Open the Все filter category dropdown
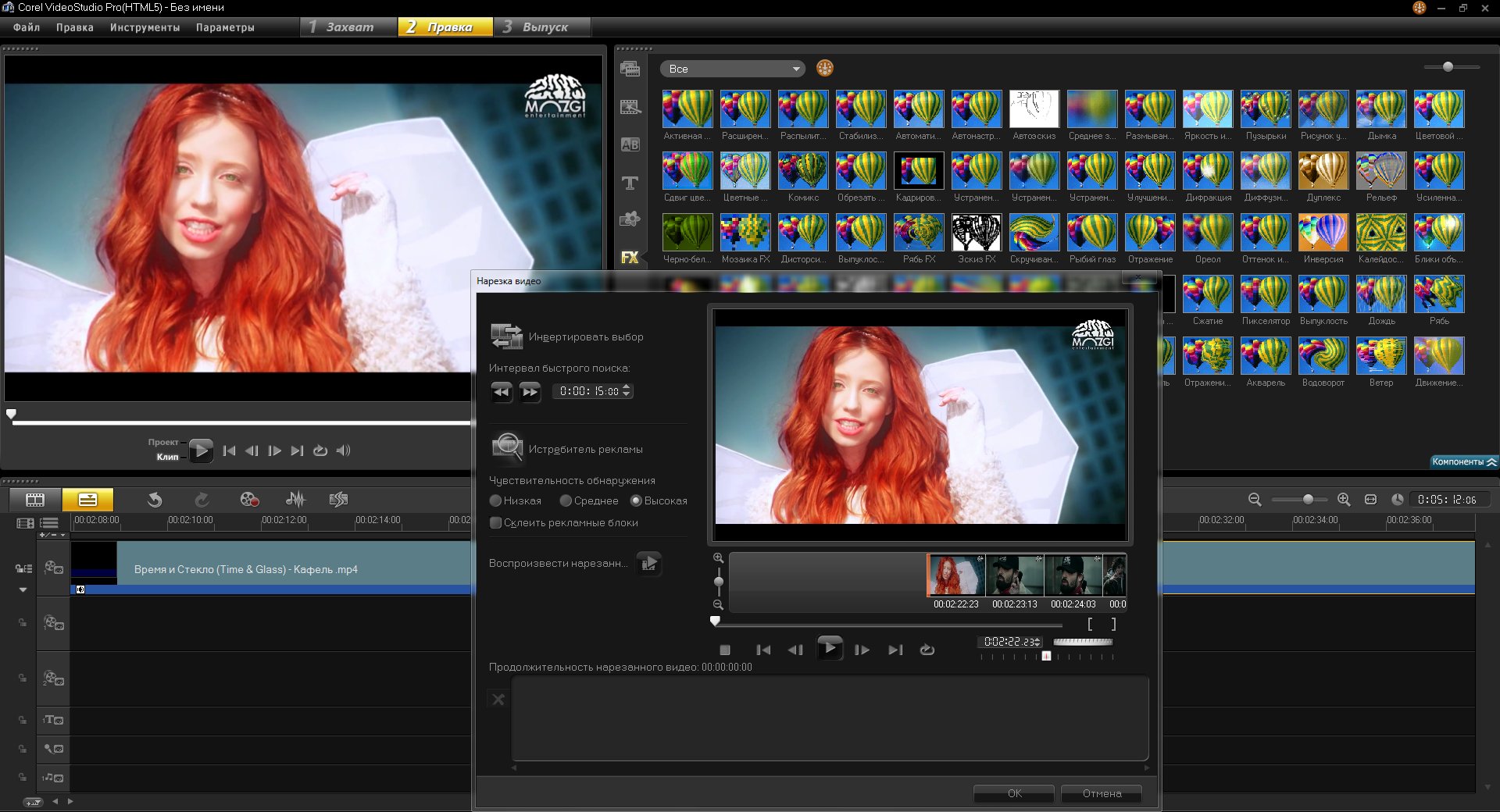This screenshot has height=812, width=1500. 733,69
